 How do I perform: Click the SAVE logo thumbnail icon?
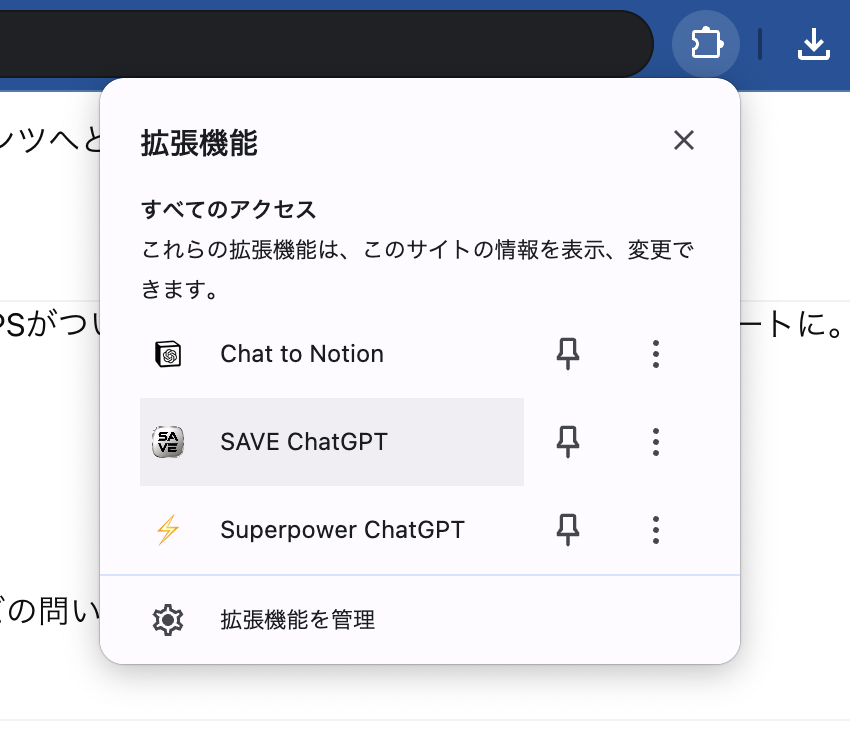tap(169, 441)
